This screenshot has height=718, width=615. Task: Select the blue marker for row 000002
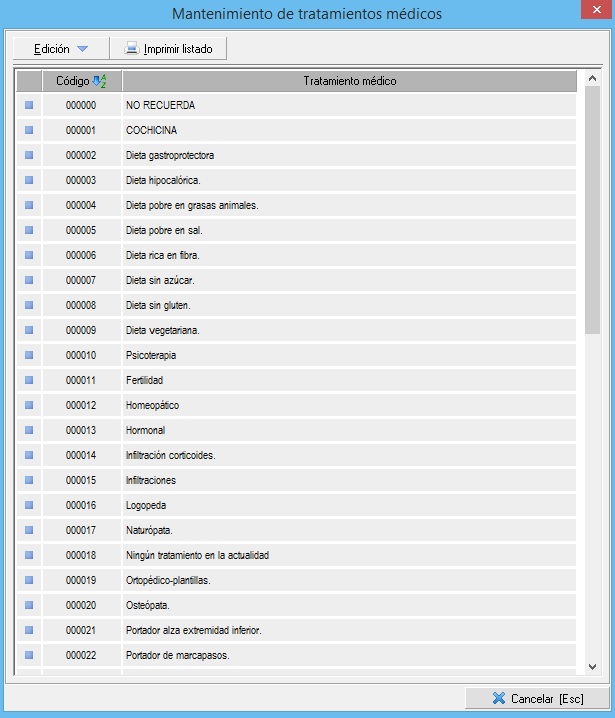coord(29,155)
